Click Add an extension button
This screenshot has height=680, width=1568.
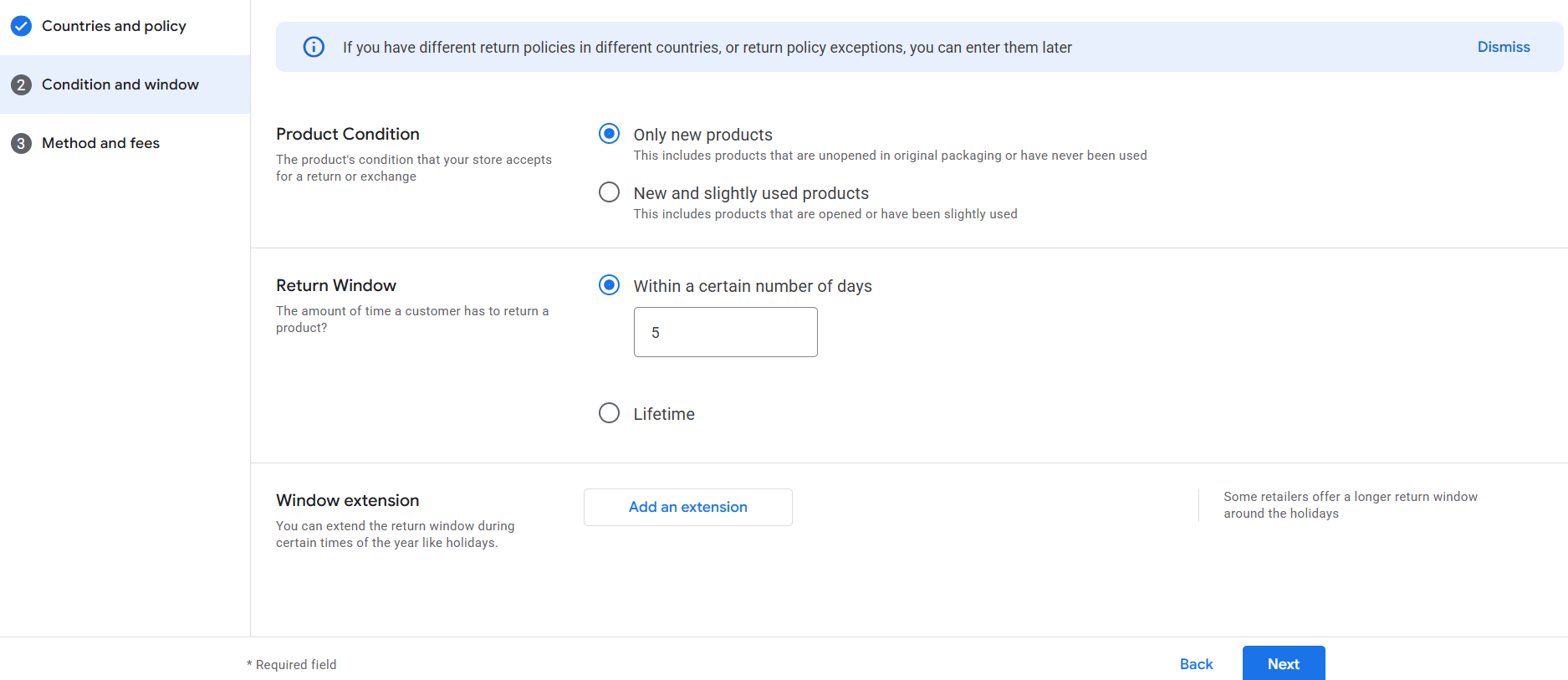coord(688,507)
